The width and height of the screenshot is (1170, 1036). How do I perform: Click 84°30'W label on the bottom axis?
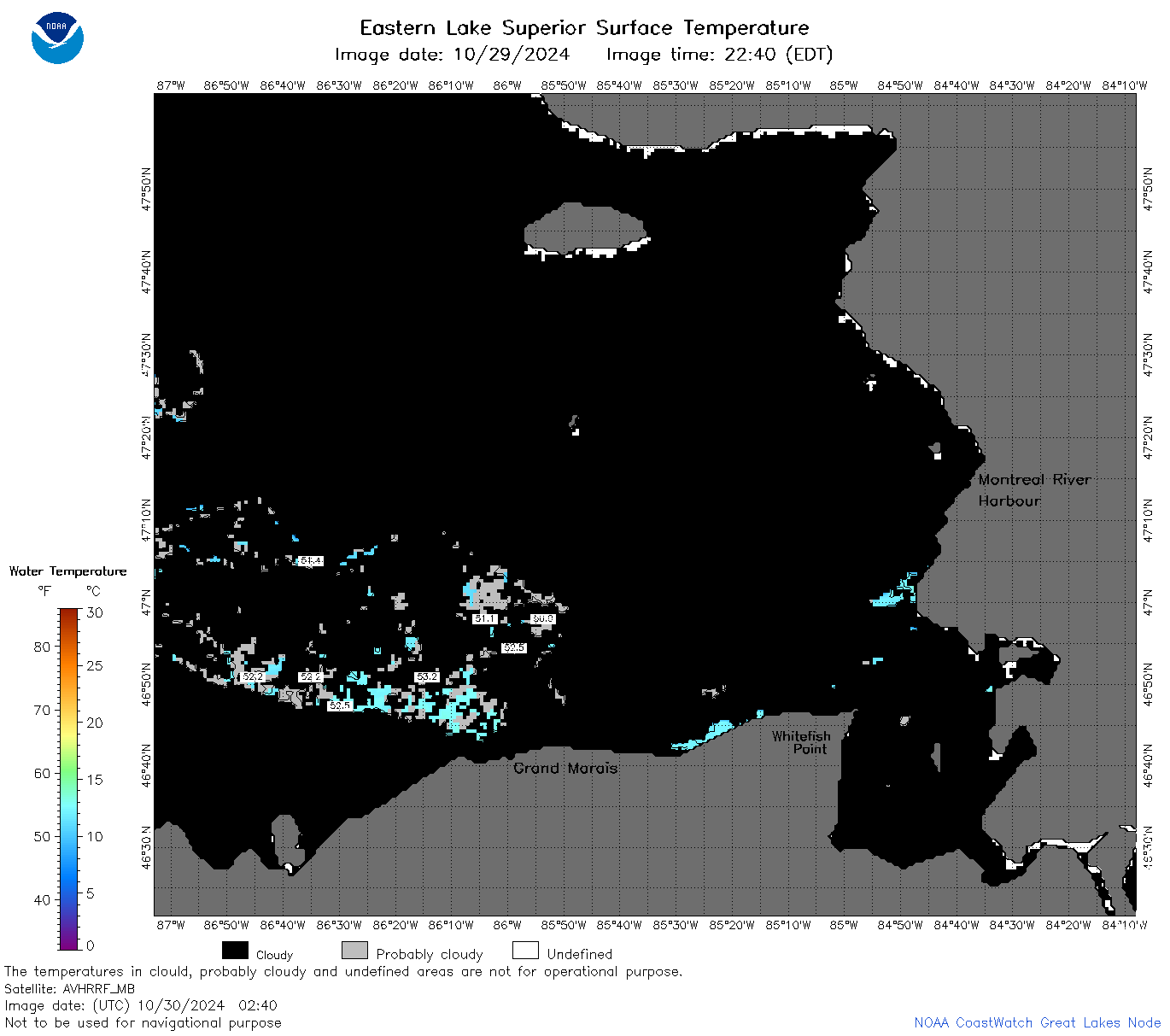[1012, 925]
